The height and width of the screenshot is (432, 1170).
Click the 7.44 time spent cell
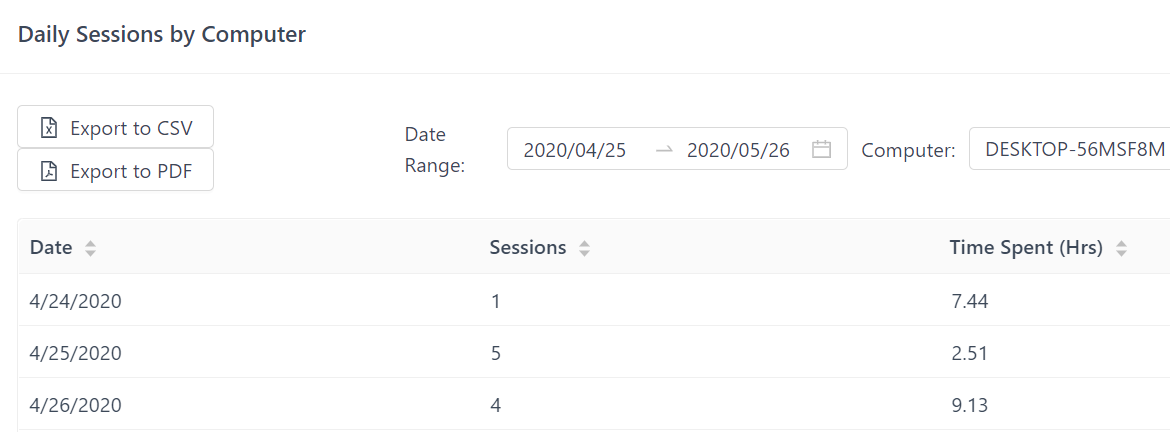(x=968, y=301)
